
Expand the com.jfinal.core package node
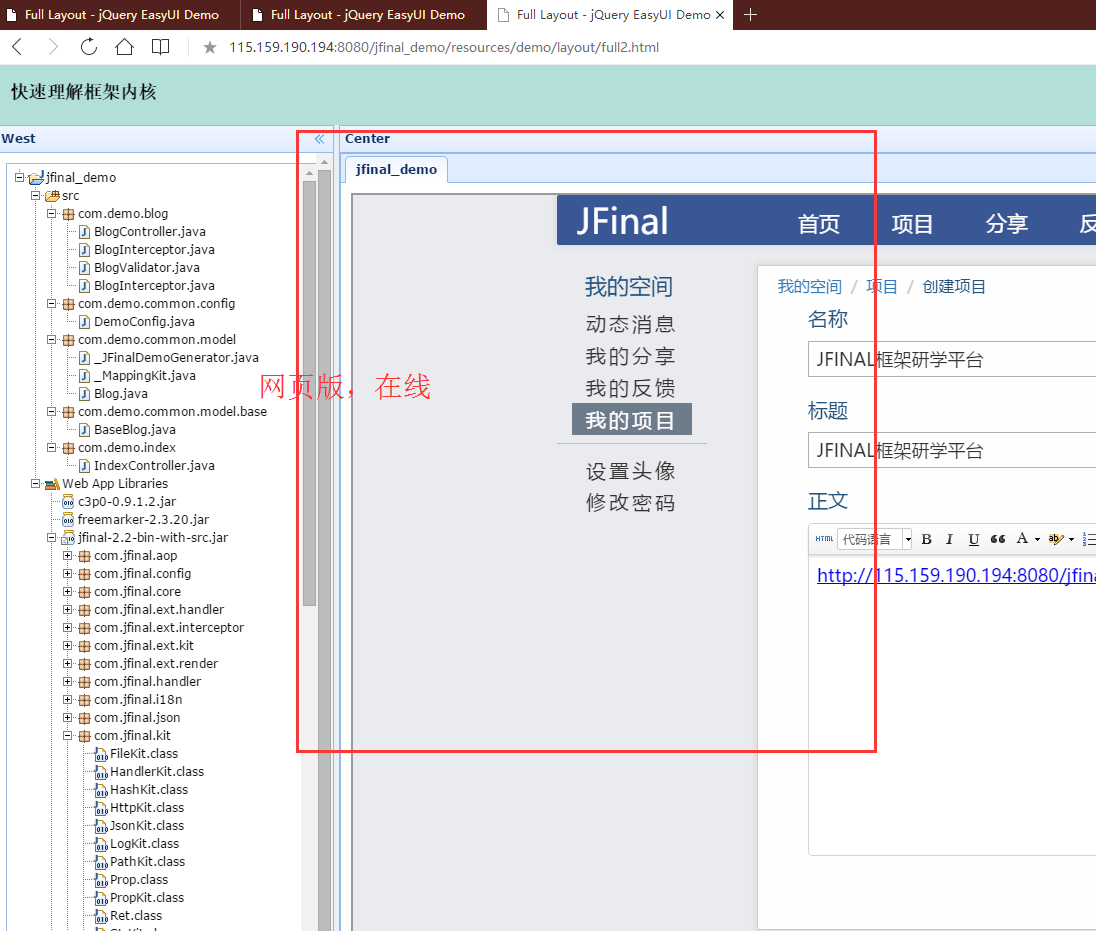68,591
